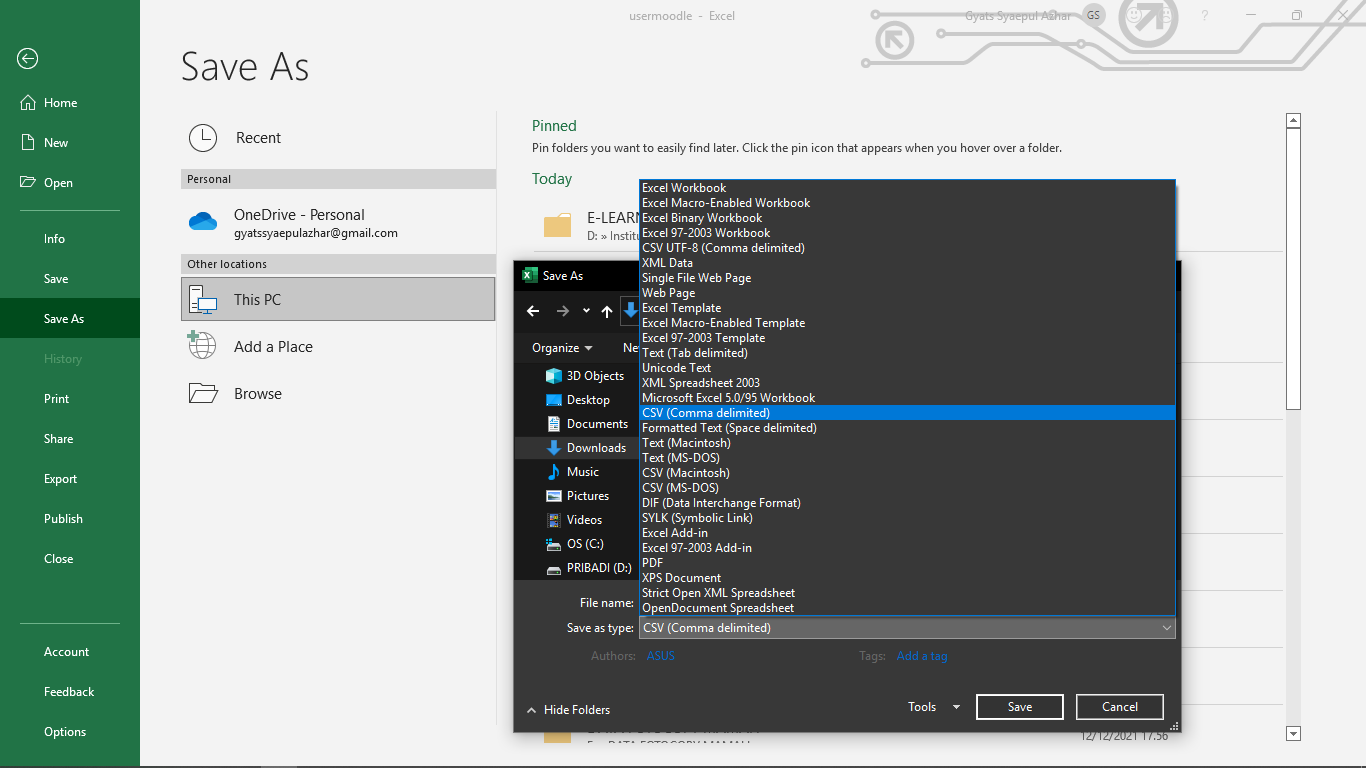
Task: Click the Videos film icon in tree
Action: pos(554,520)
